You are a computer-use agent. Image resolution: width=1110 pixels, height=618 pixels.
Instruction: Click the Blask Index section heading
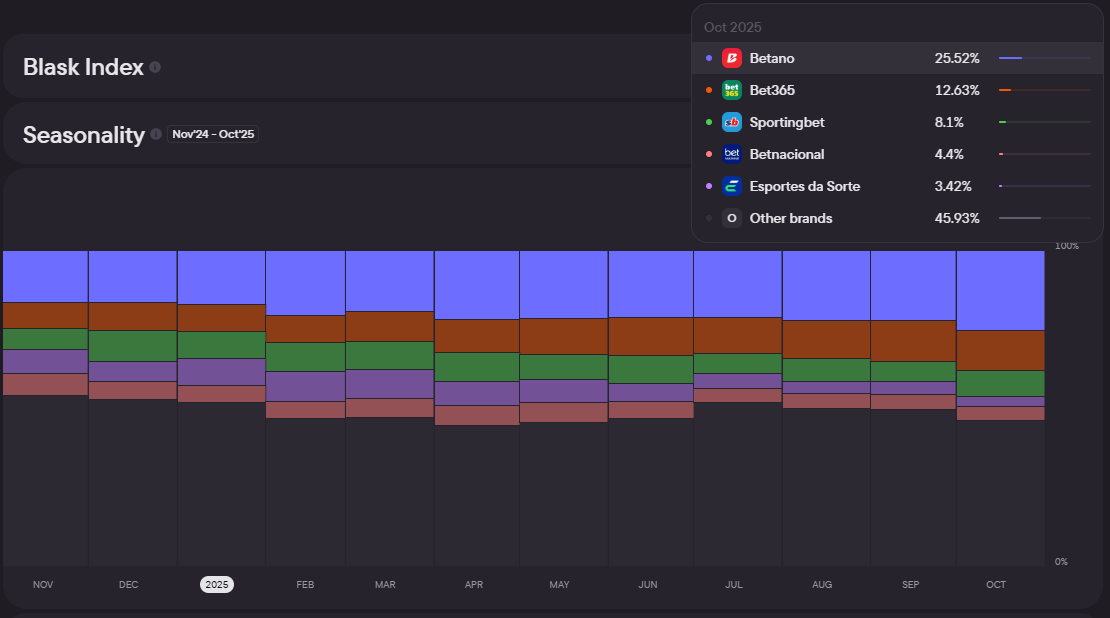(83, 67)
